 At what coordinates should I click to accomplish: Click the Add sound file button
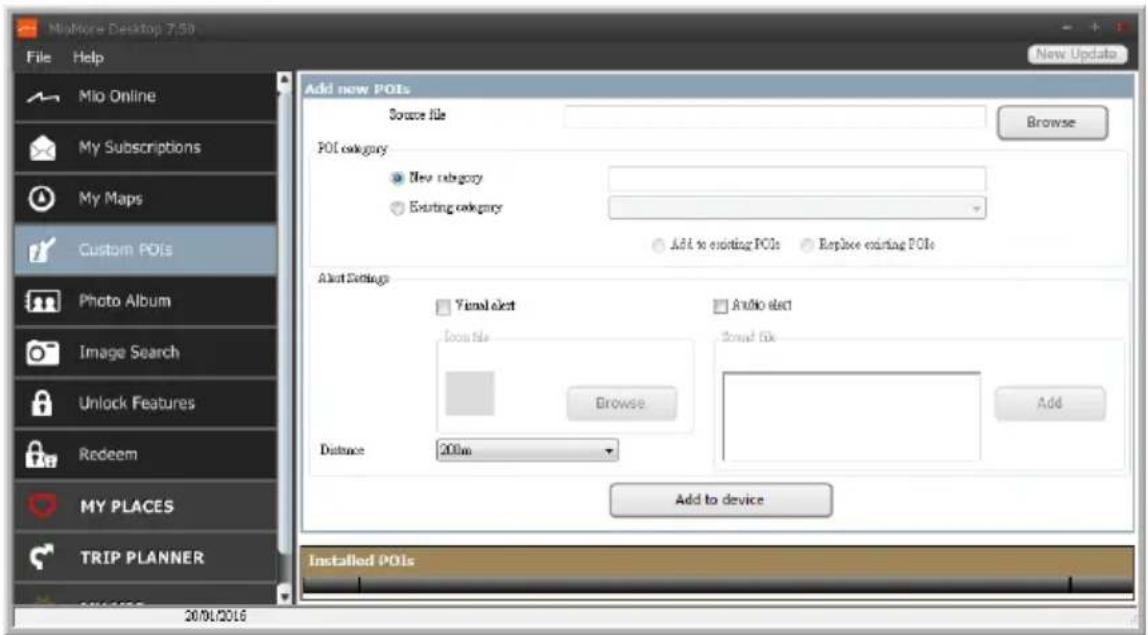click(1050, 404)
